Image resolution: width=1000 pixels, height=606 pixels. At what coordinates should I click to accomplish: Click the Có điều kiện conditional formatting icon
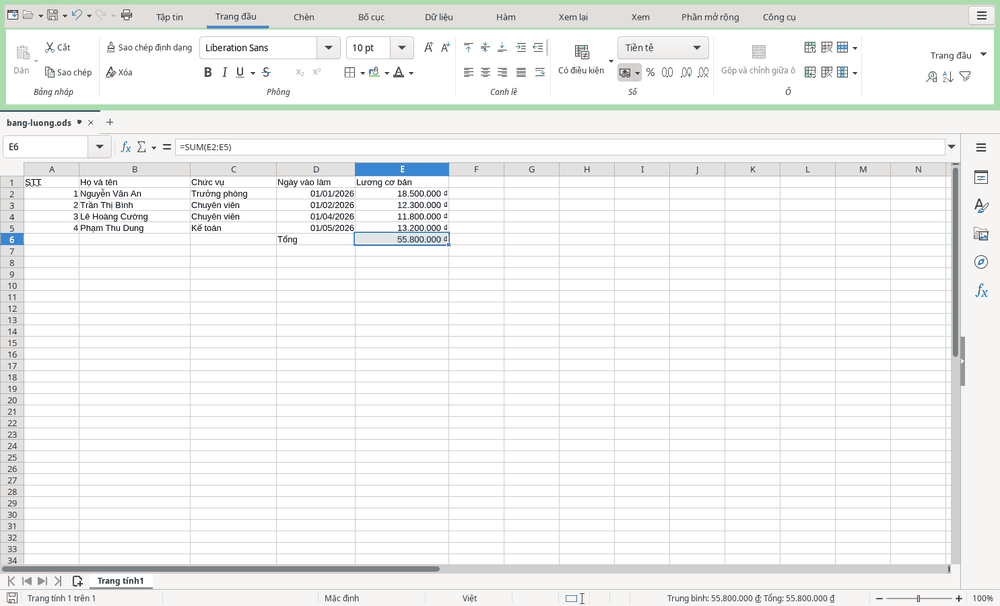(x=581, y=59)
